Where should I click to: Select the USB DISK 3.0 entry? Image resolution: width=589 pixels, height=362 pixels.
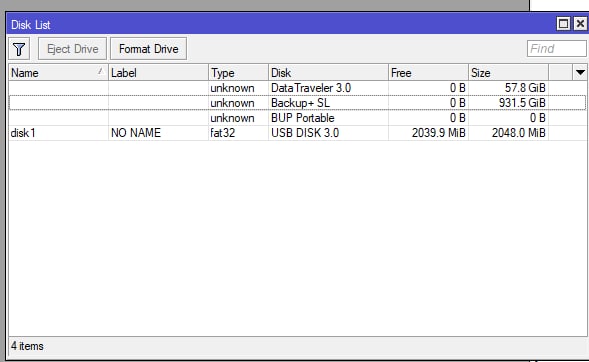click(x=297, y=133)
